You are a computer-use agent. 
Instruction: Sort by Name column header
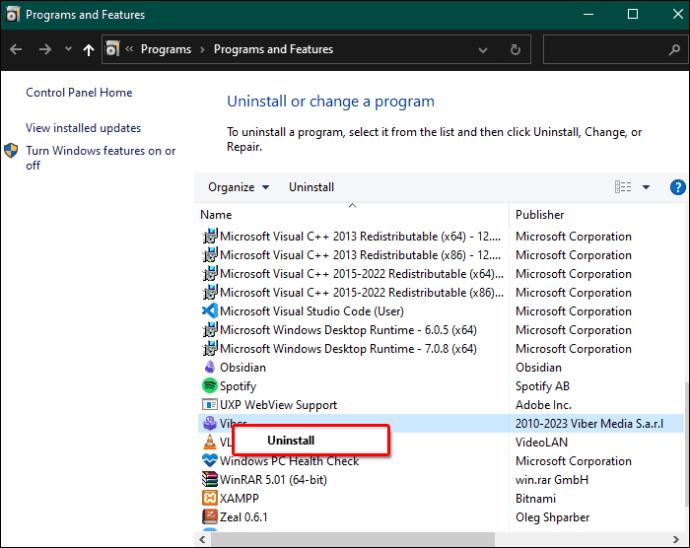[x=216, y=215]
